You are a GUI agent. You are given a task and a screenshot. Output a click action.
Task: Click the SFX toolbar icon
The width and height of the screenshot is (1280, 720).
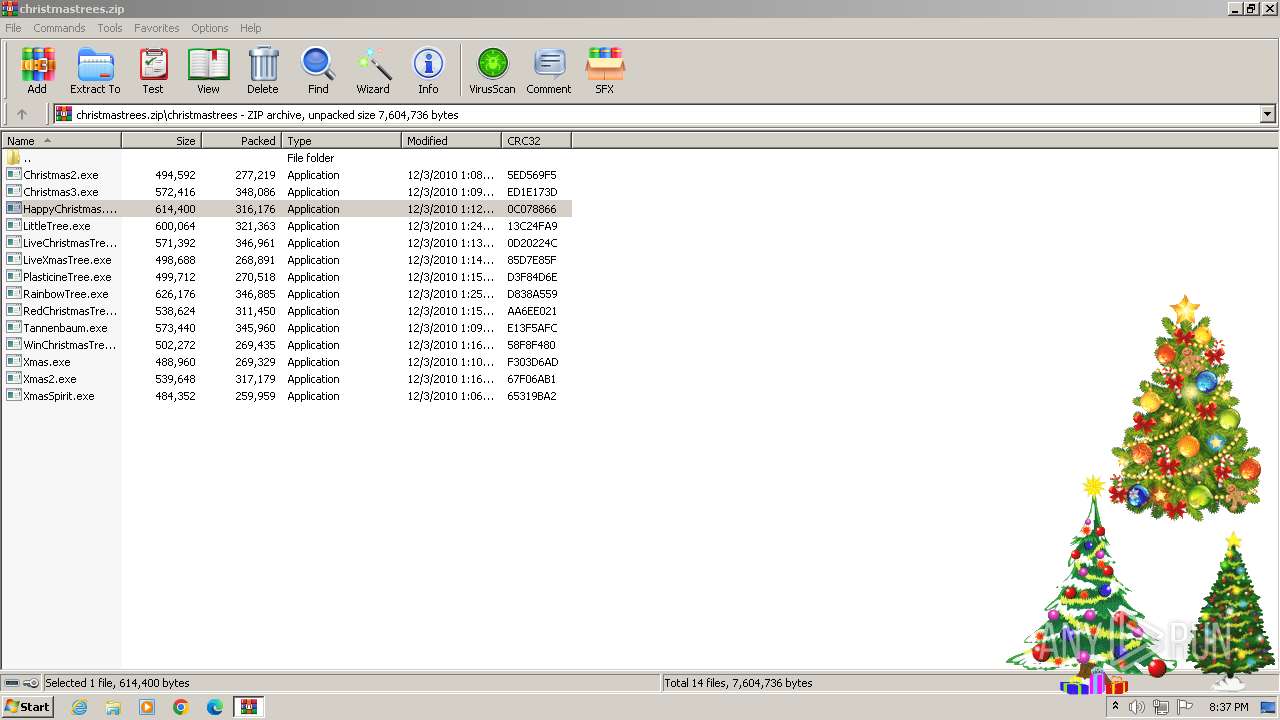tap(605, 70)
